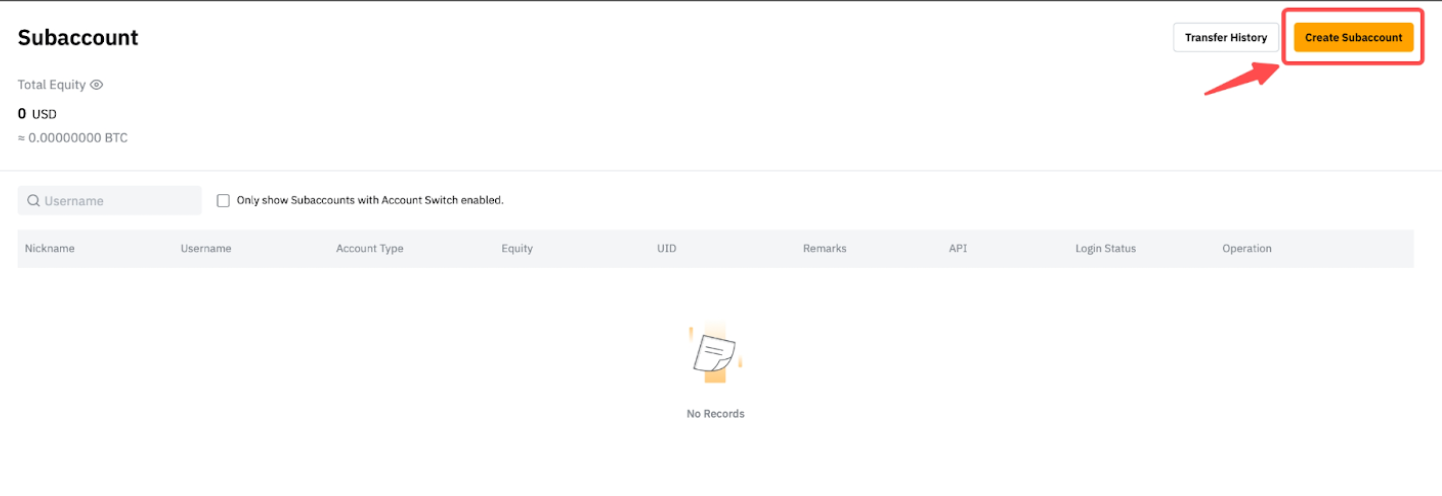Select the Username column header
Viewport: 1442px width, 496px height.
(206, 249)
